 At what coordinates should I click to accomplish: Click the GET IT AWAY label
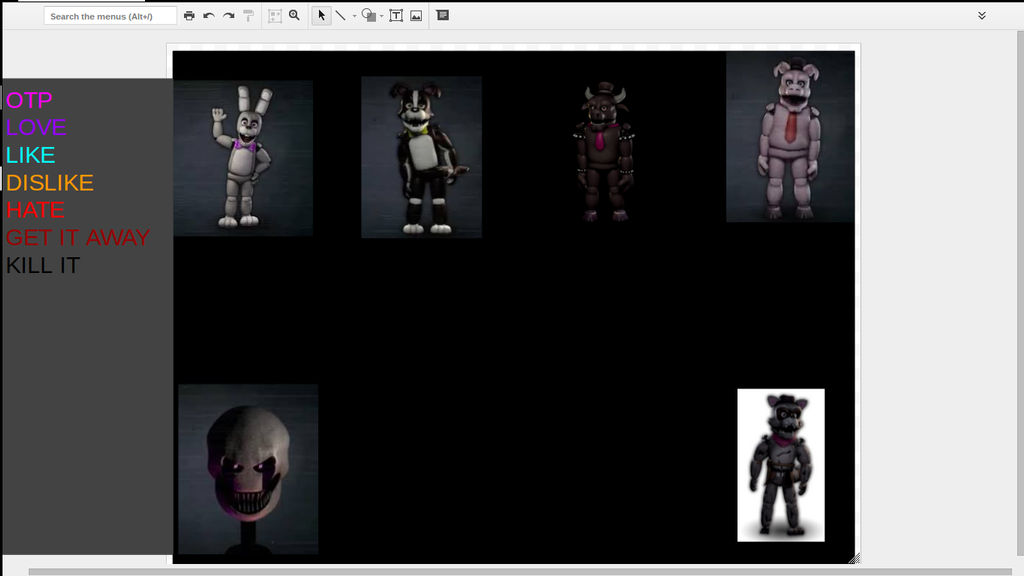point(78,238)
